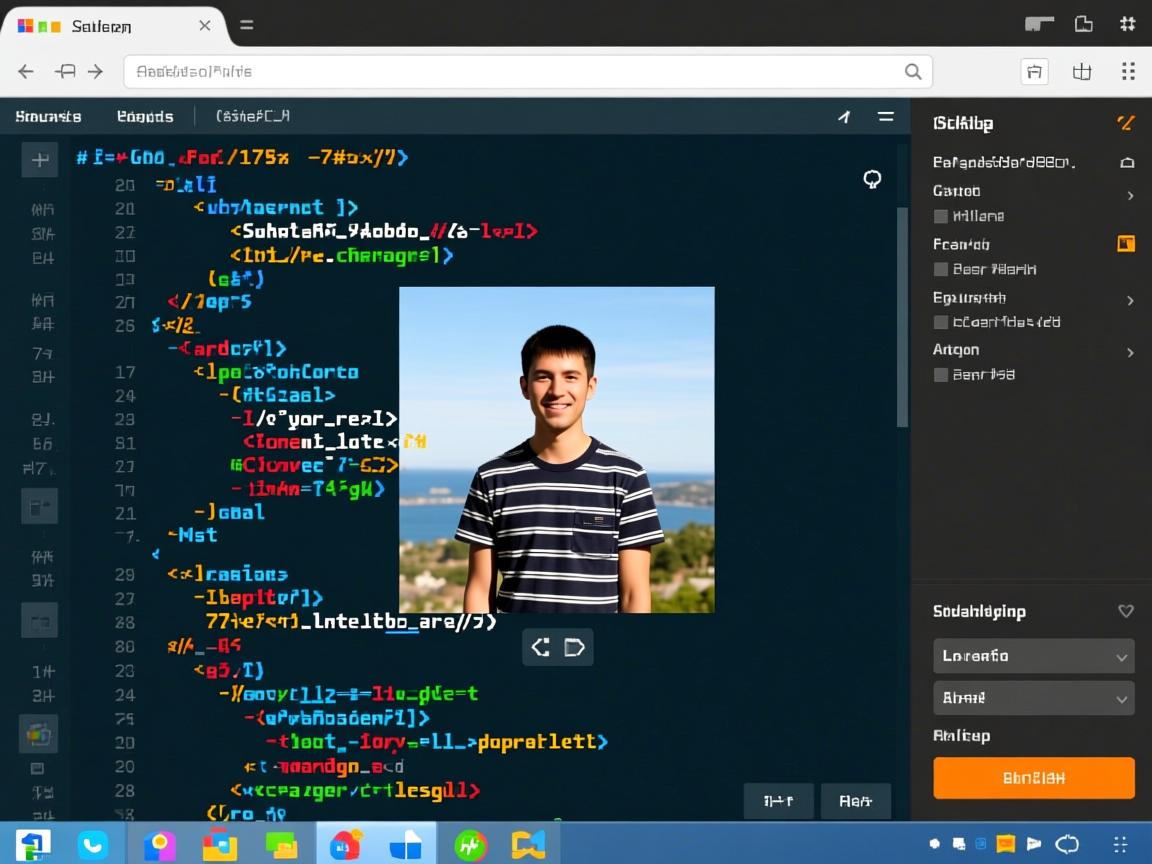1152x864 pixels.
Task: Tick the first checkbox in the side panel
Action: (x=940, y=216)
